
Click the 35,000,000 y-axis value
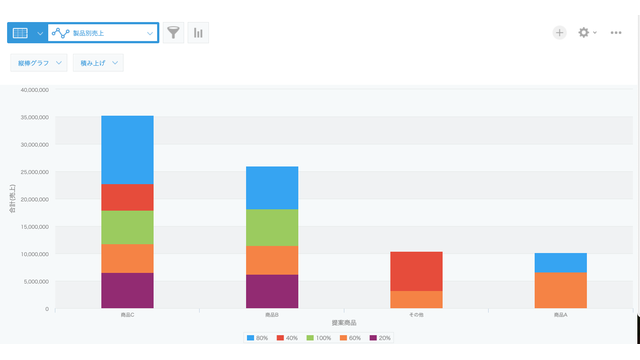pyautogui.click(x=35, y=117)
